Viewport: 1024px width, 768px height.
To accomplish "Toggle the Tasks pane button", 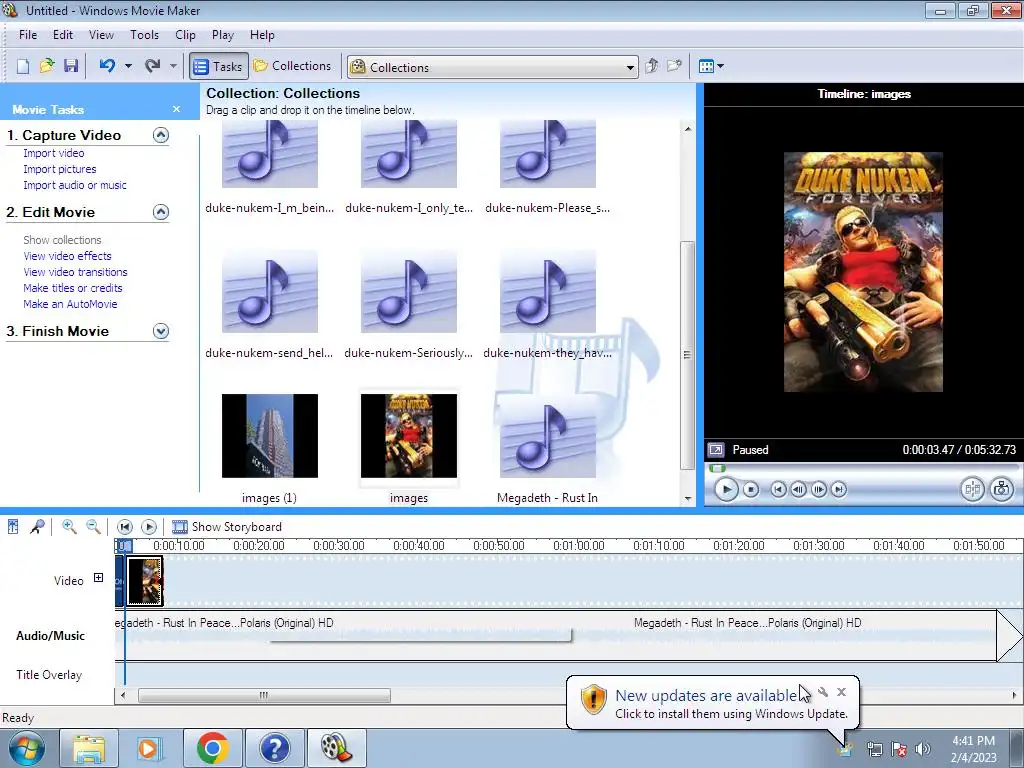I will pyautogui.click(x=219, y=66).
